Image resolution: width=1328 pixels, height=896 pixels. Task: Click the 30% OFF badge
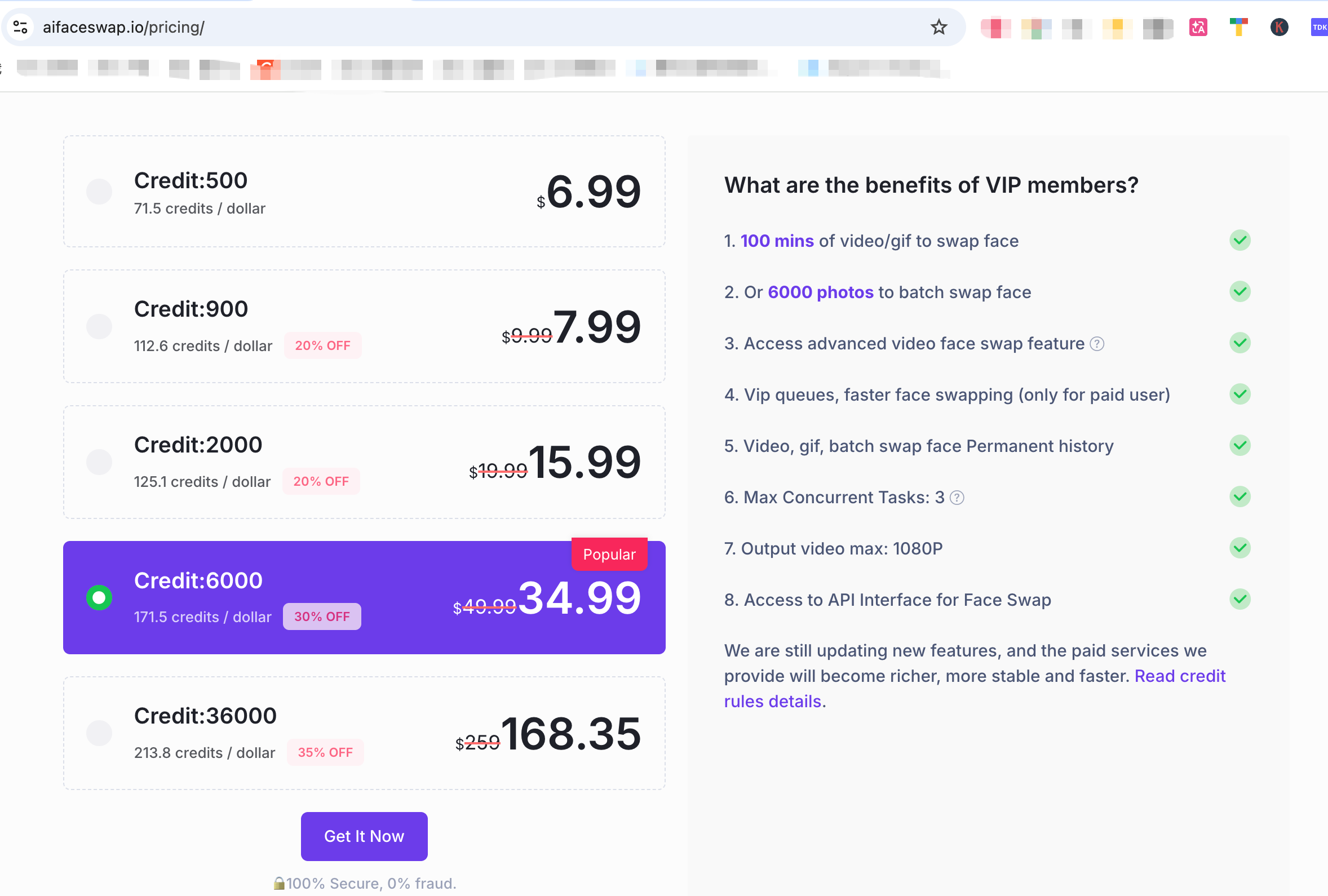(322, 616)
